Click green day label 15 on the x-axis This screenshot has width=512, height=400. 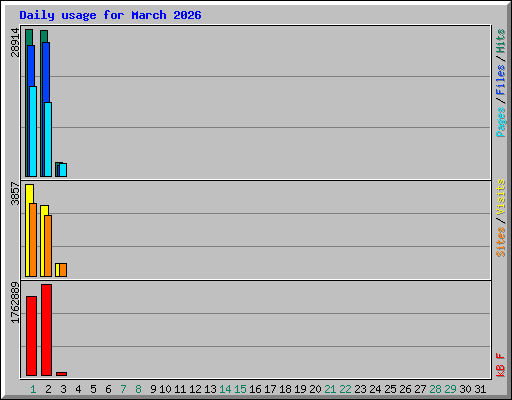tap(240, 389)
